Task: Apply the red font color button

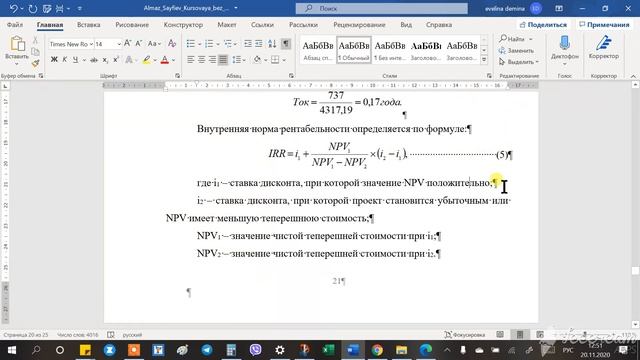Action: pos(164,60)
